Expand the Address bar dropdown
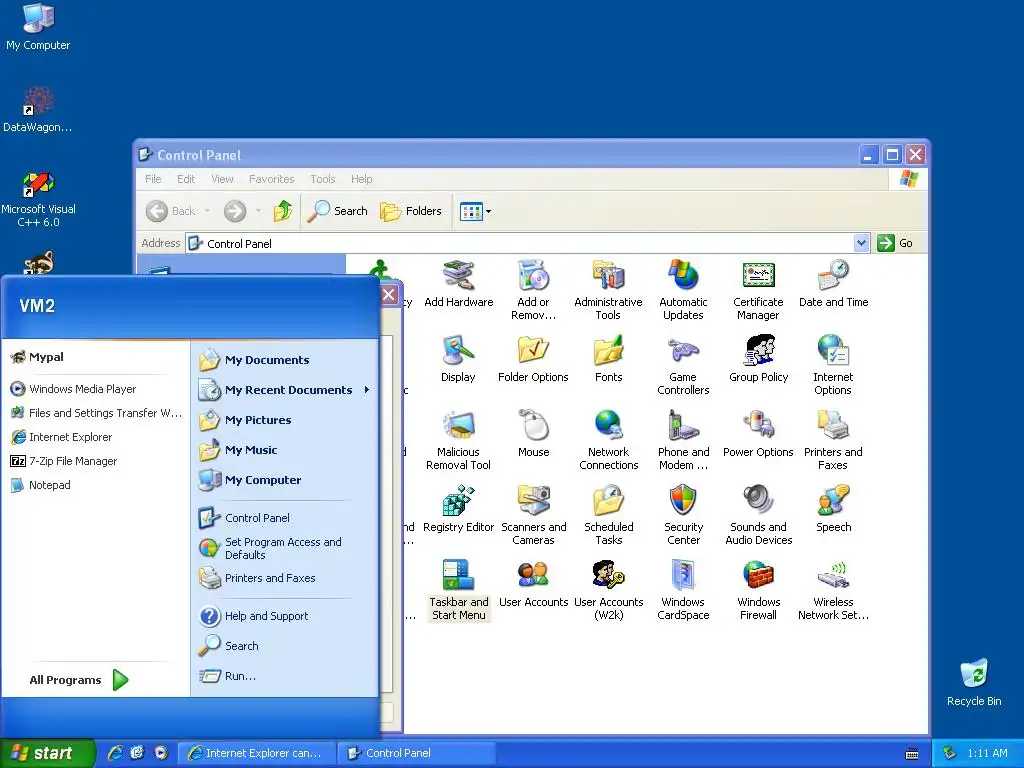 point(861,243)
